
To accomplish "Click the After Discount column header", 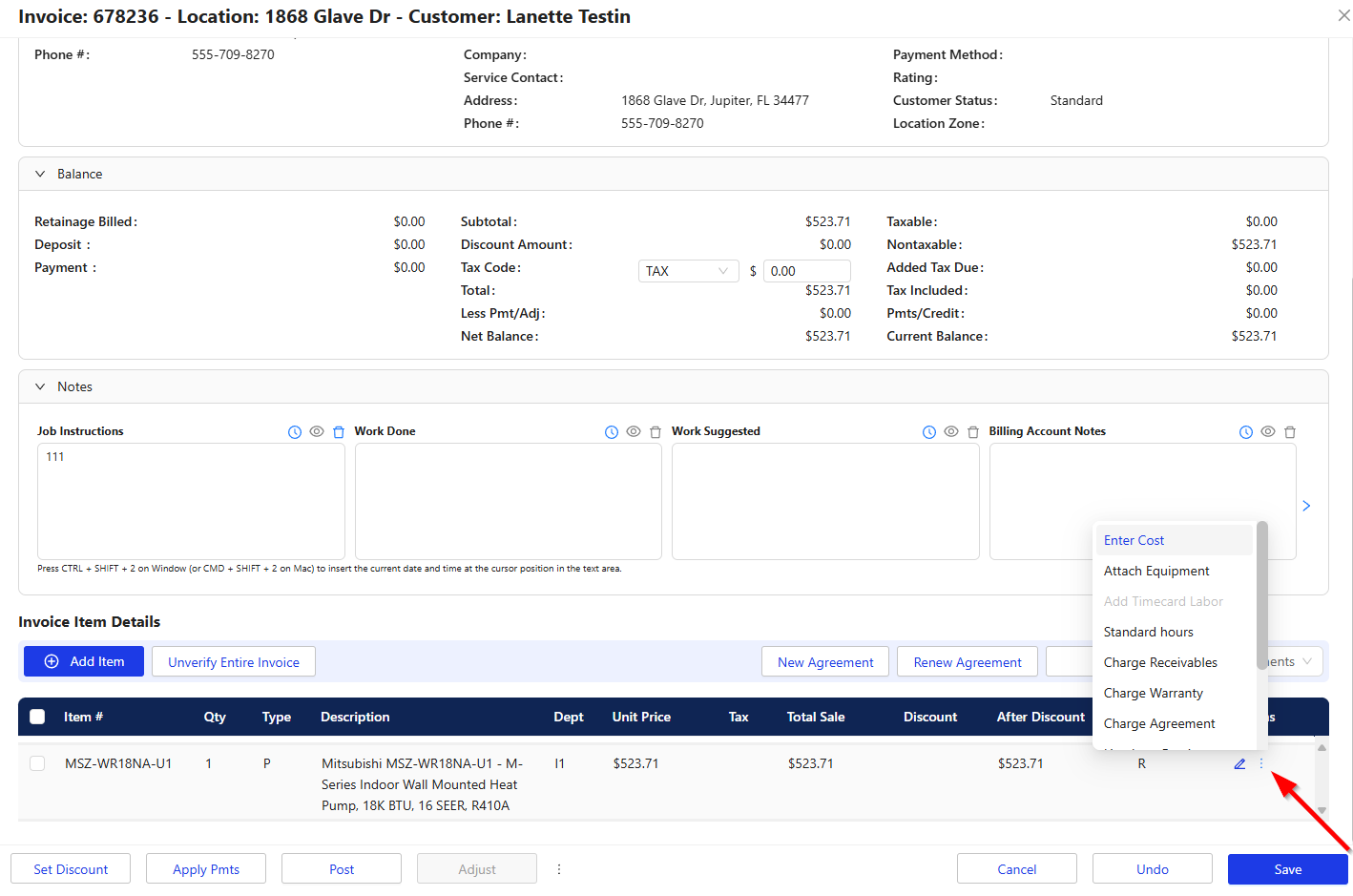I will click(x=1041, y=717).
